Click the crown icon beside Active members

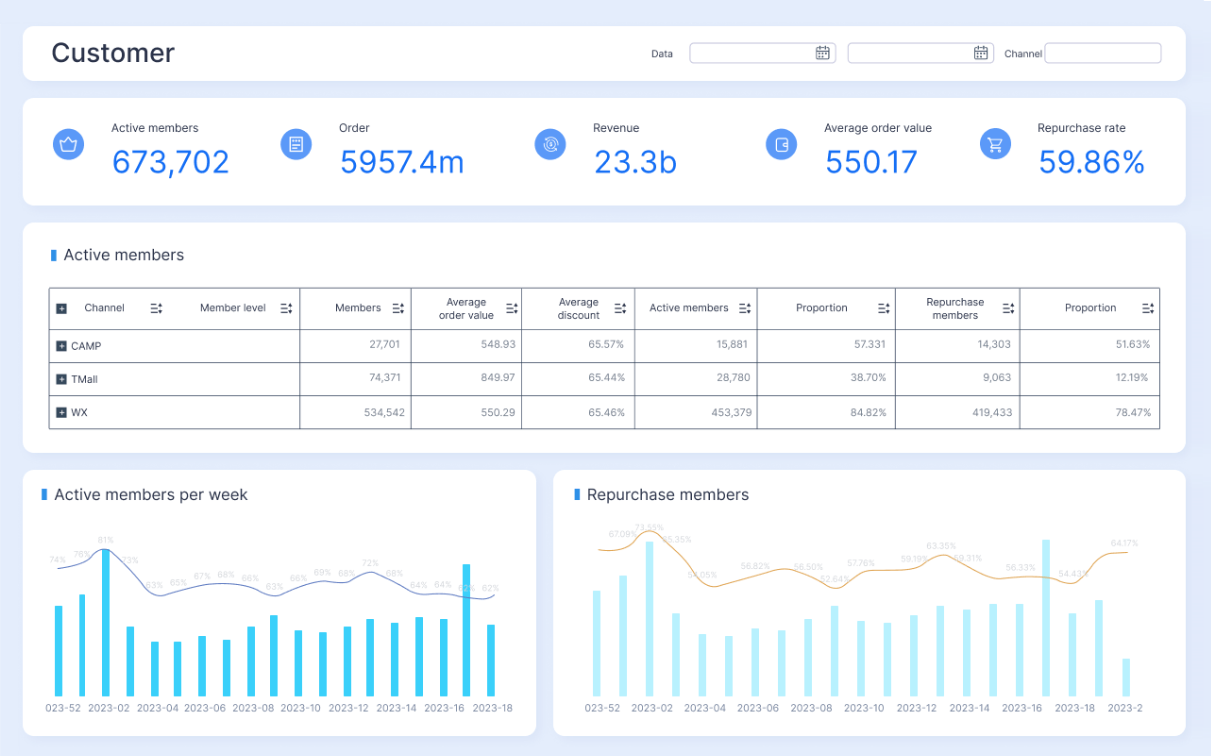pos(68,144)
